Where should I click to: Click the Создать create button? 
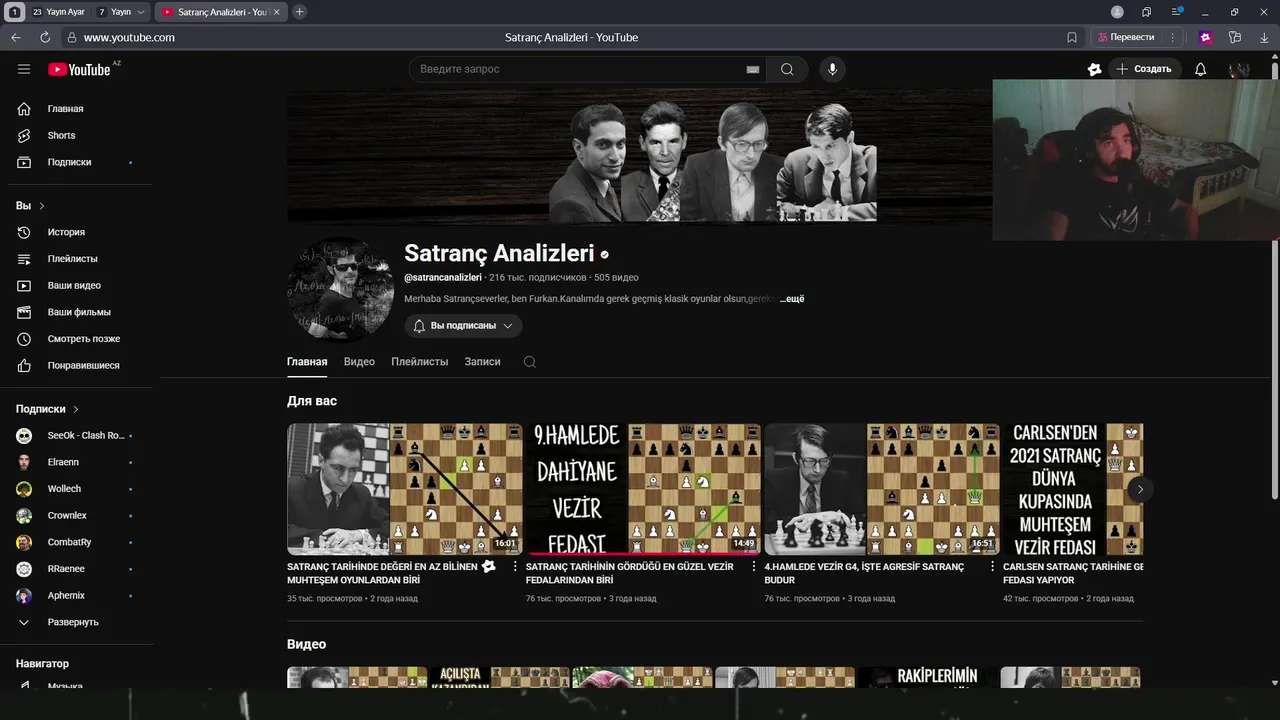[x=1144, y=69]
